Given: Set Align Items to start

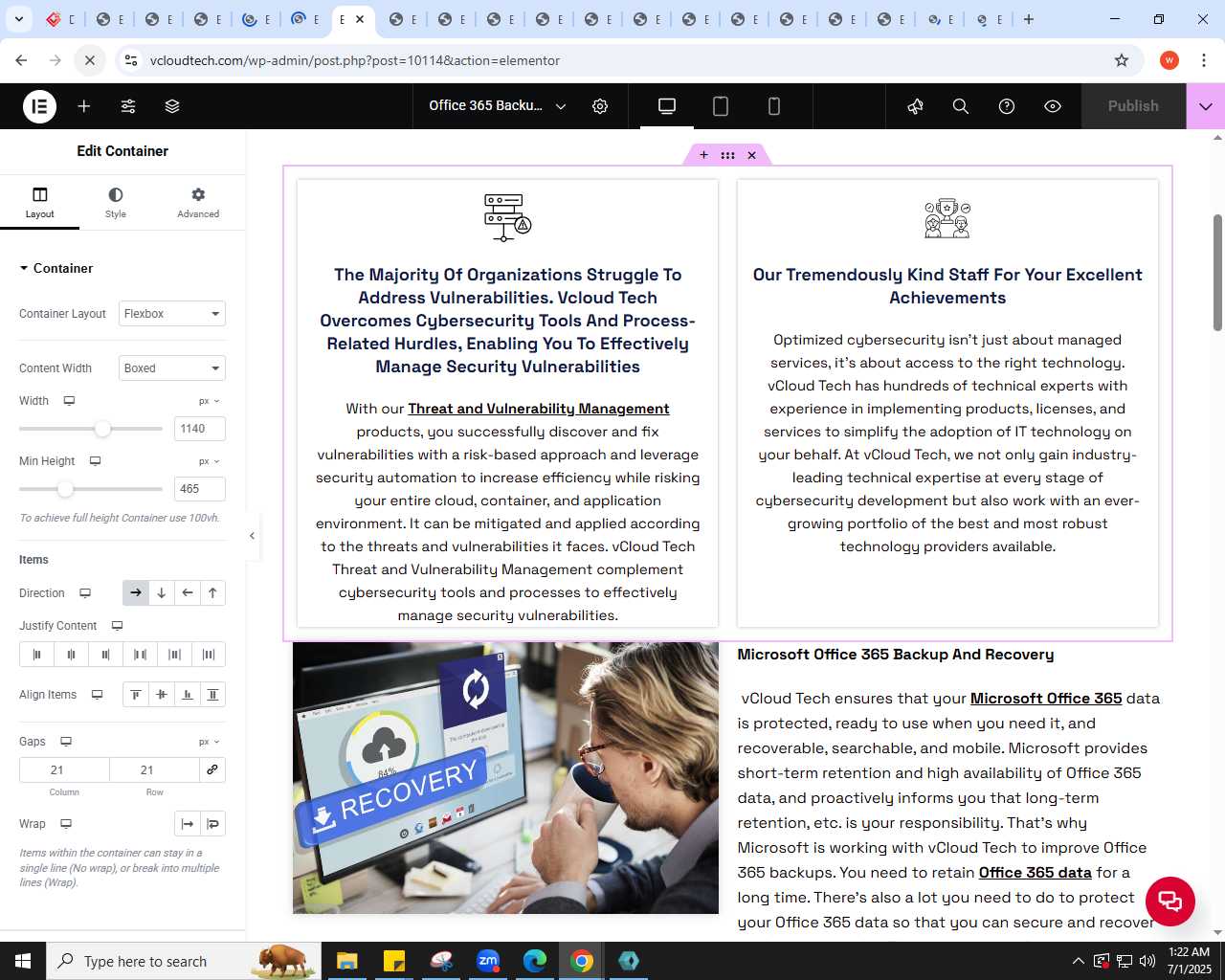Looking at the screenshot, I should point(136,695).
